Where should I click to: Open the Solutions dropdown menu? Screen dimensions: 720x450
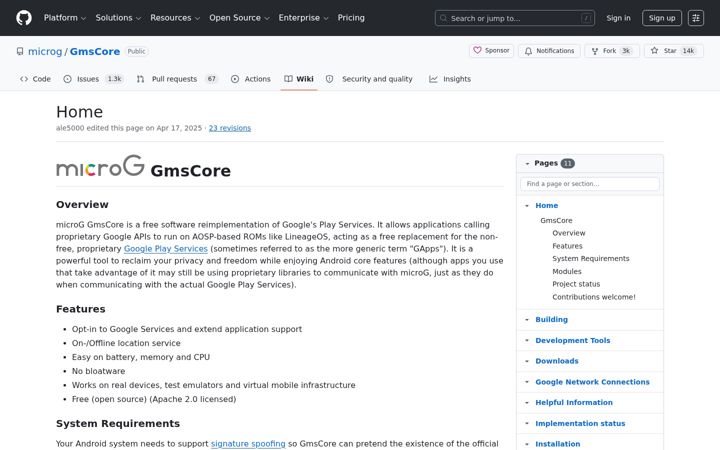[118, 18]
